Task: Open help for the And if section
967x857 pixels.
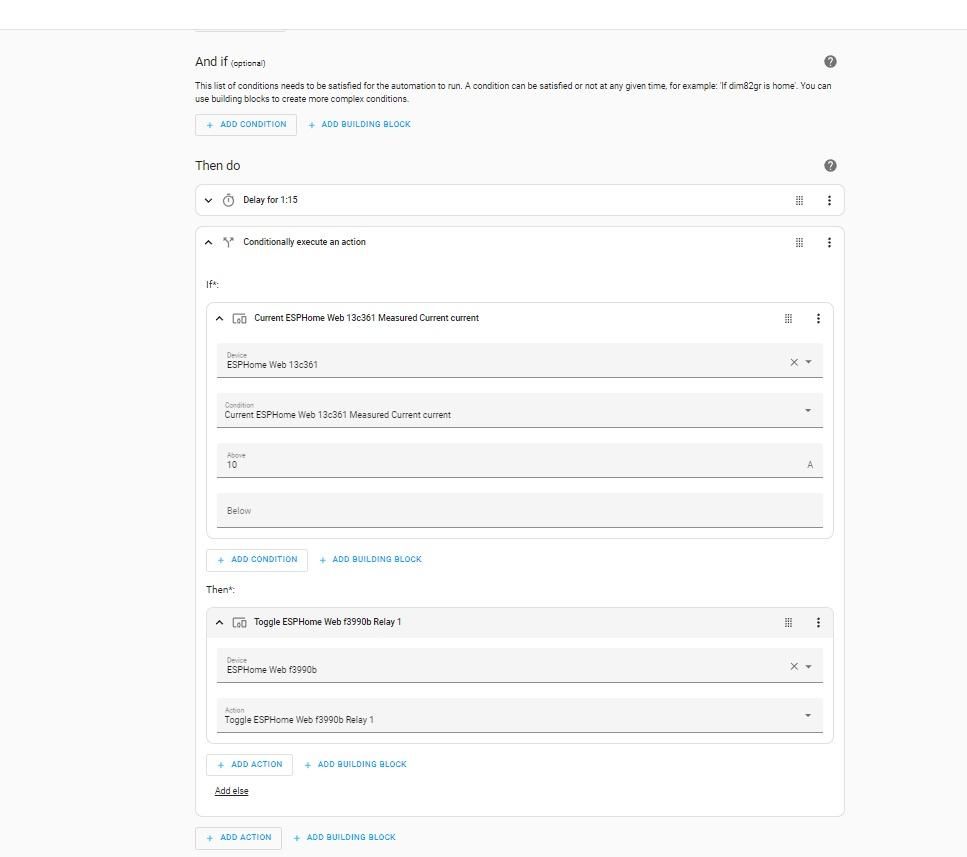Action: click(x=830, y=62)
